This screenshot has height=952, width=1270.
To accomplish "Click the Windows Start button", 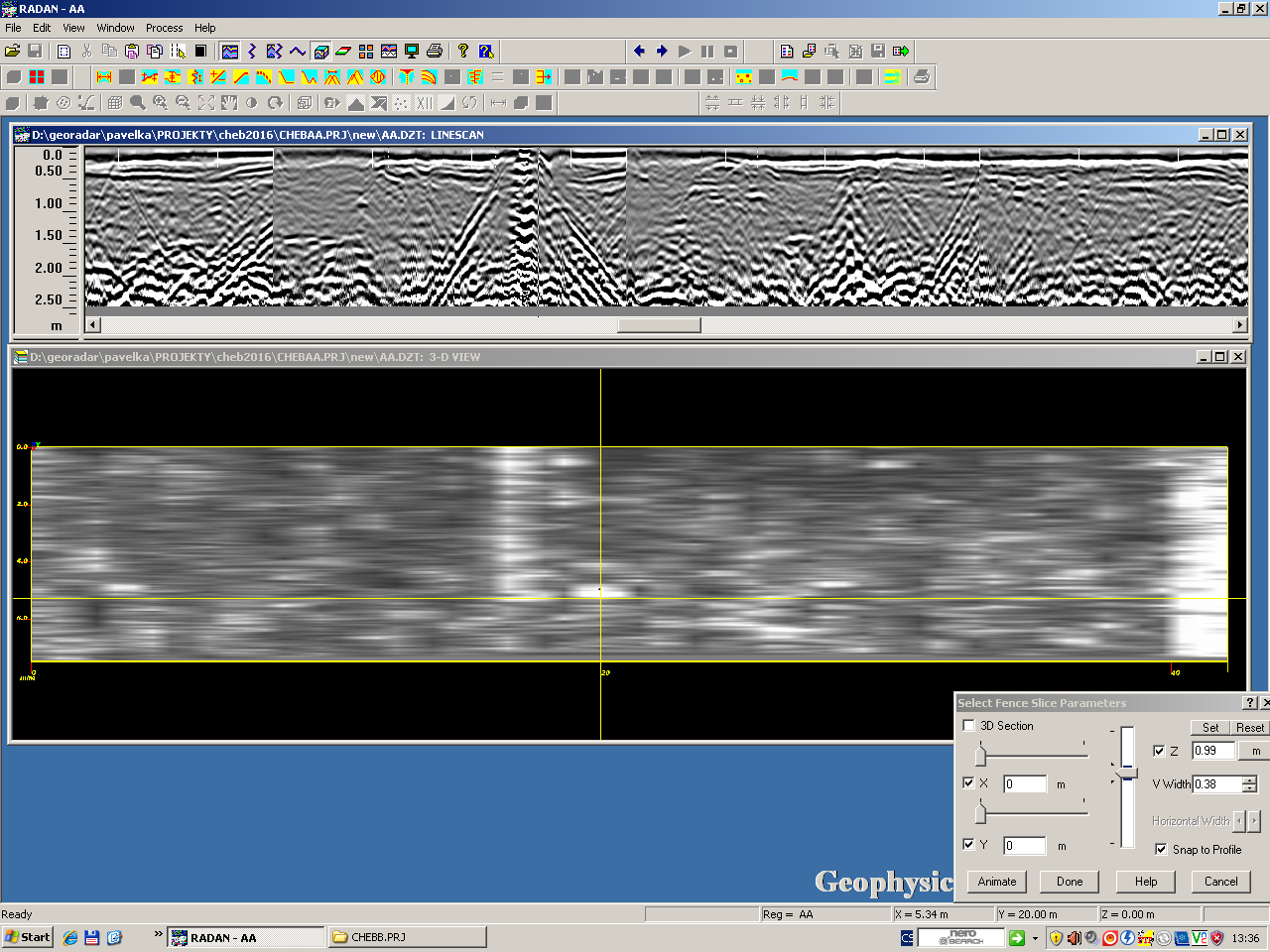I will 28,937.
